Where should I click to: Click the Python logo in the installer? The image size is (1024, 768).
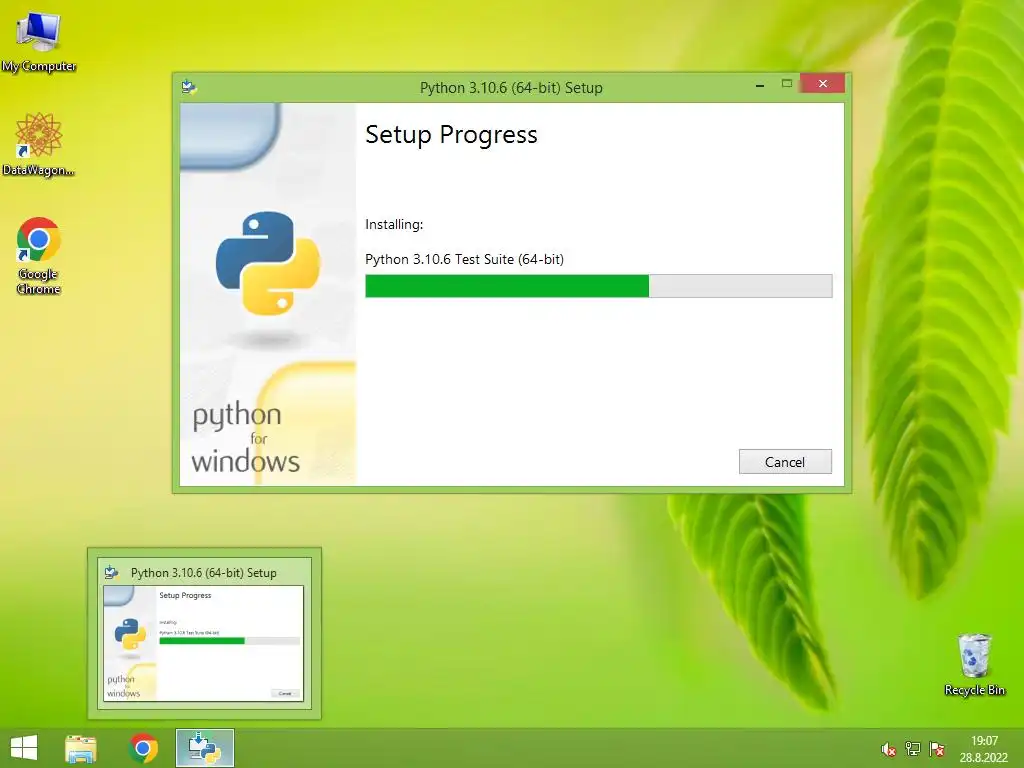[268, 263]
